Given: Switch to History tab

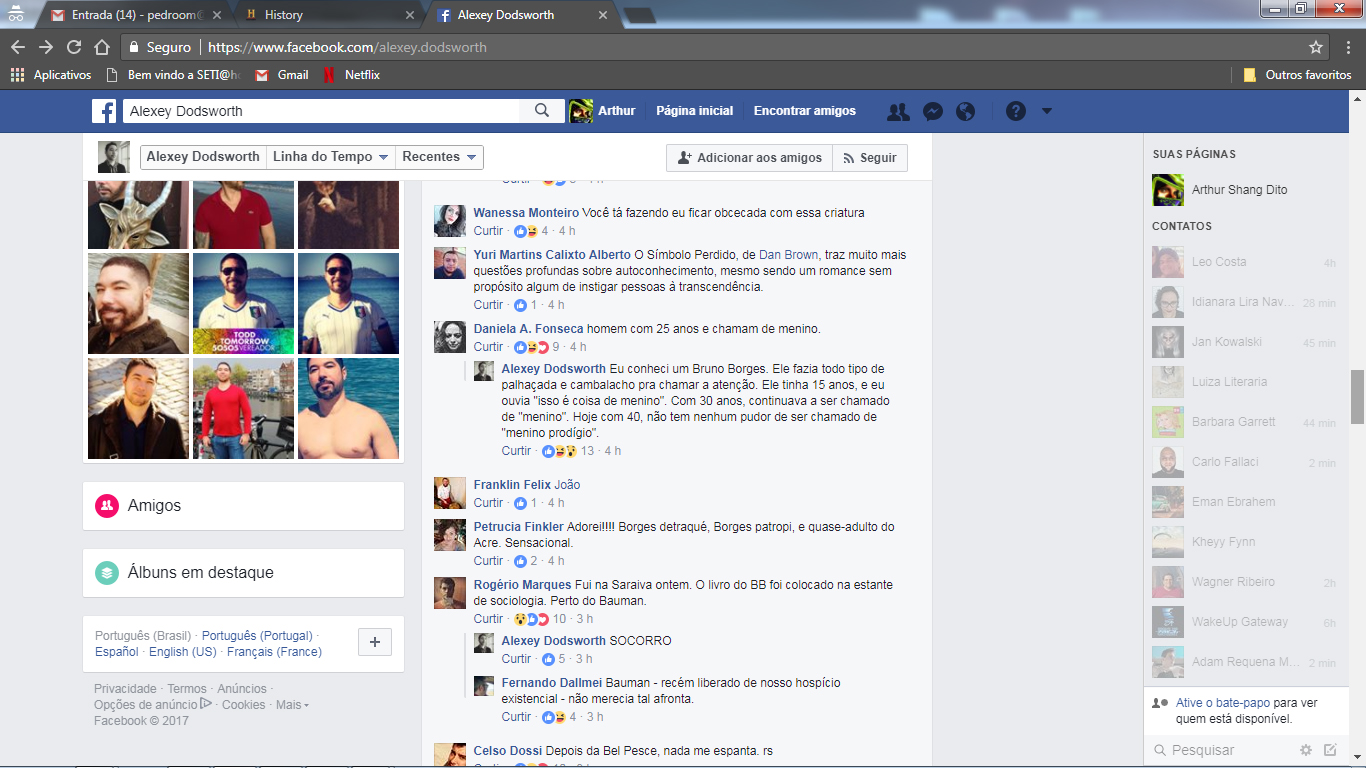Looking at the screenshot, I should [x=327, y=15].
